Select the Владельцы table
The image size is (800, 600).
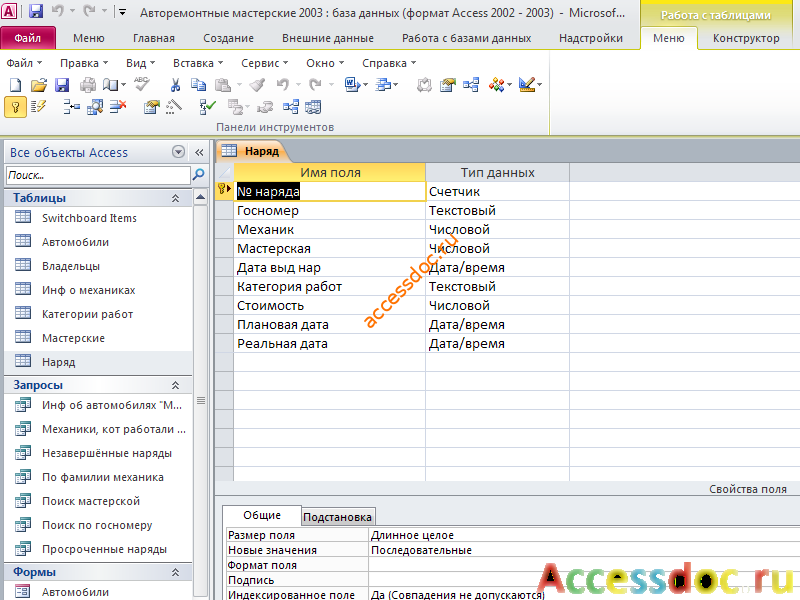click(x=70, y=266)
